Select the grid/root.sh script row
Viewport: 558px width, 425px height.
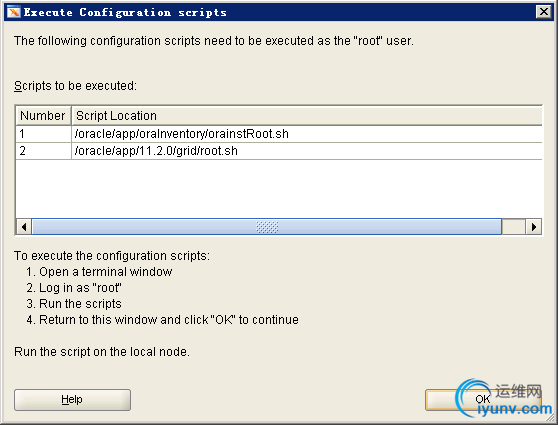[279, 151]
